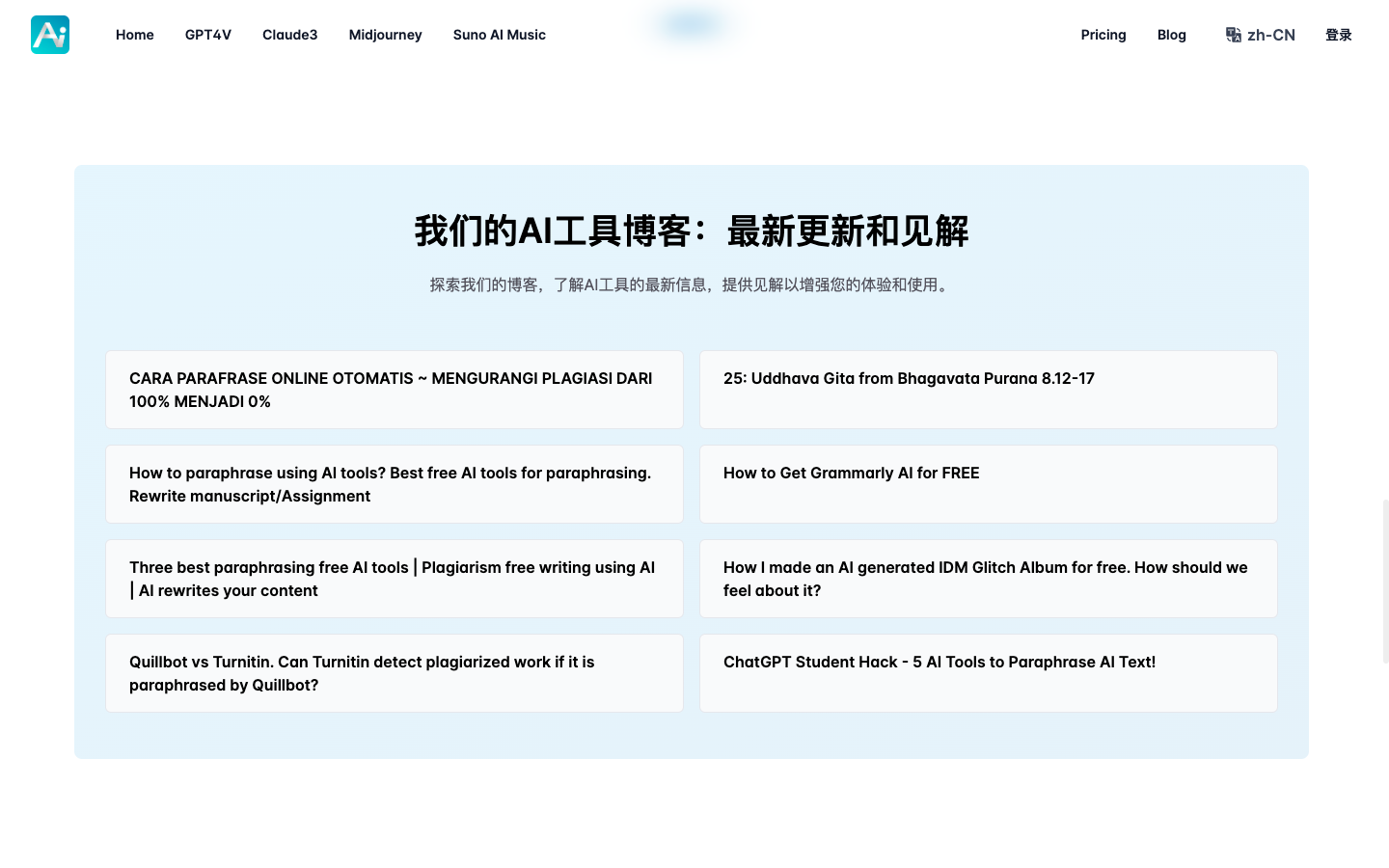Open Uddhava Gita from Bhagavata Purana post
This screenshot has height=868, width=1389.
click(x=989, y=390)
